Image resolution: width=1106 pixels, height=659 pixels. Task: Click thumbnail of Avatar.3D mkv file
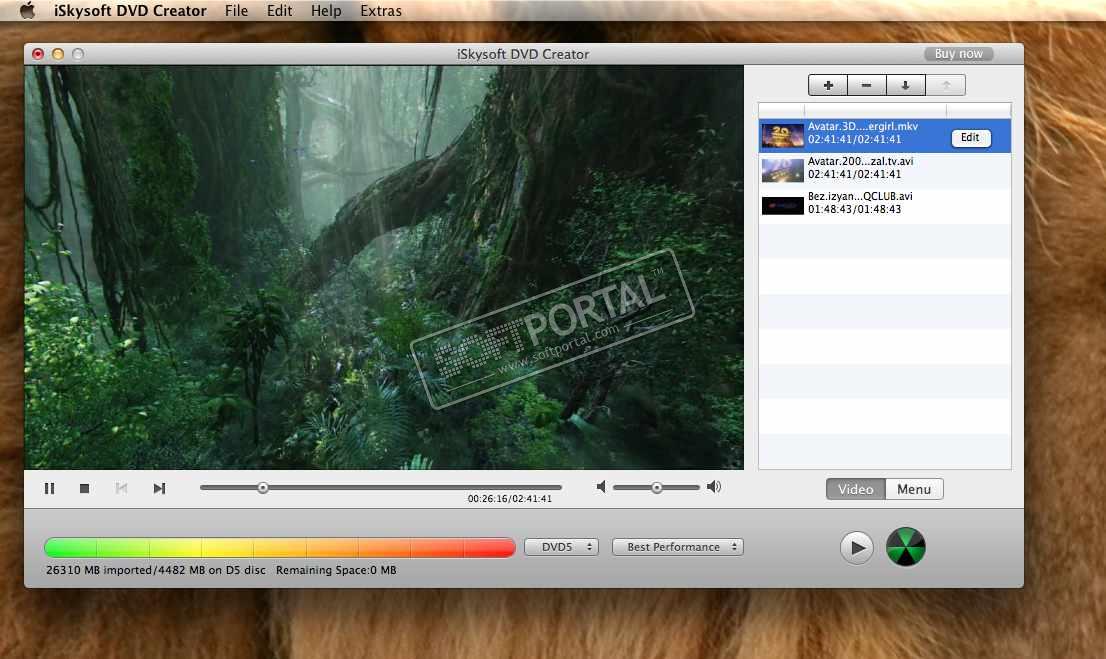782,135
